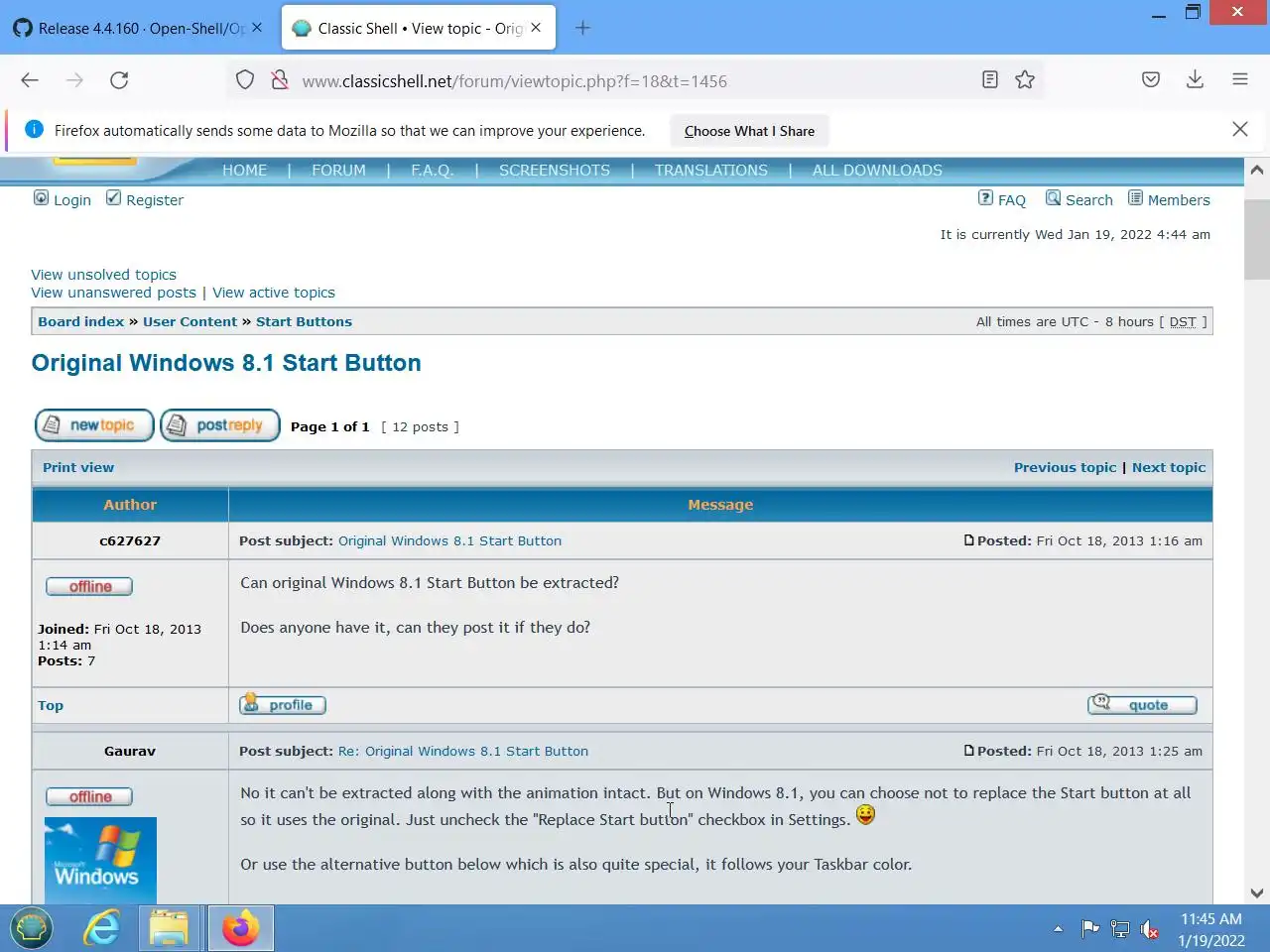Open the forum Search link
1270x952 pixels.
click(1088, 200)
